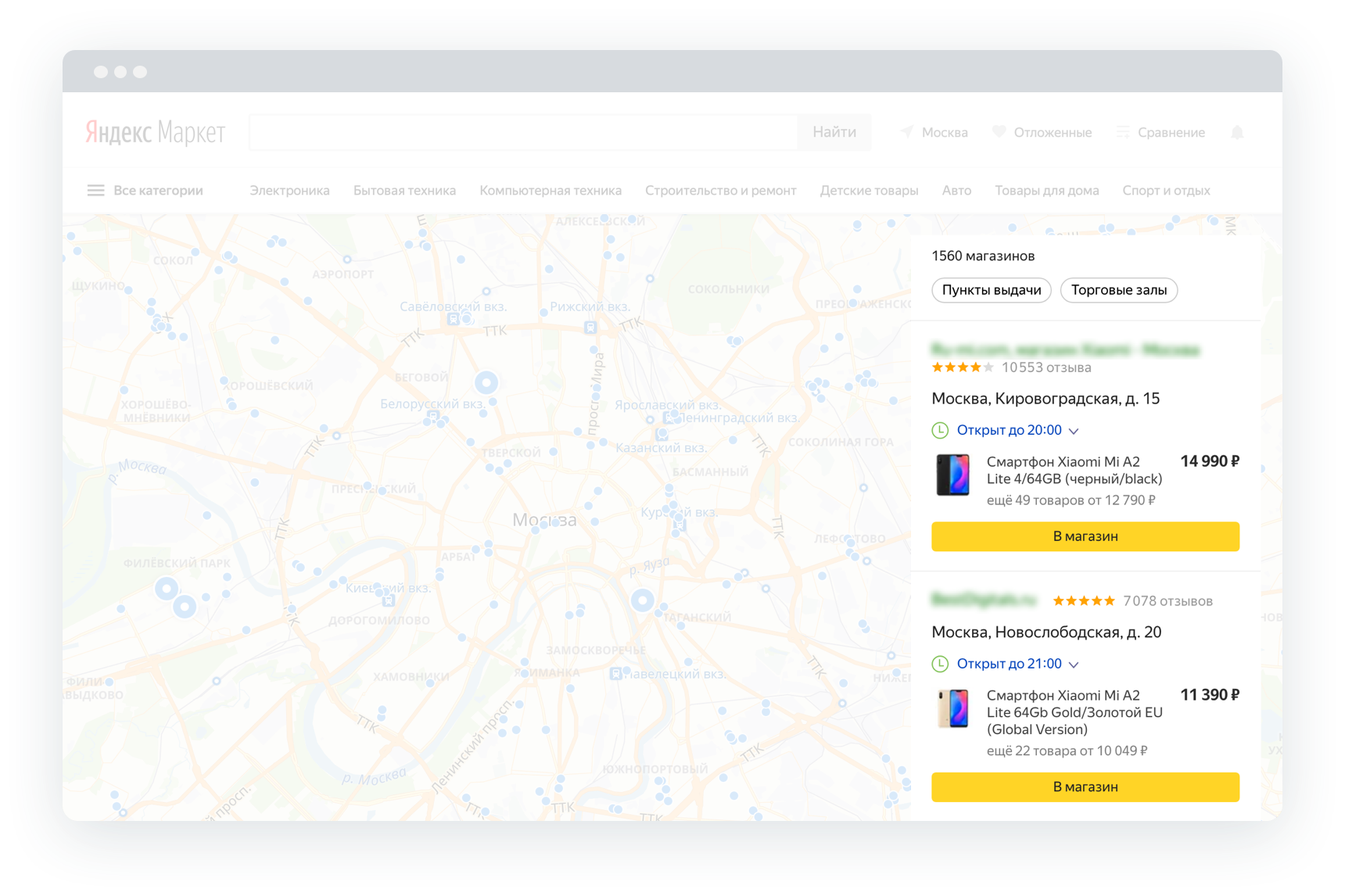Click В магазин for Новослободская store

(x=1085, y=787)
